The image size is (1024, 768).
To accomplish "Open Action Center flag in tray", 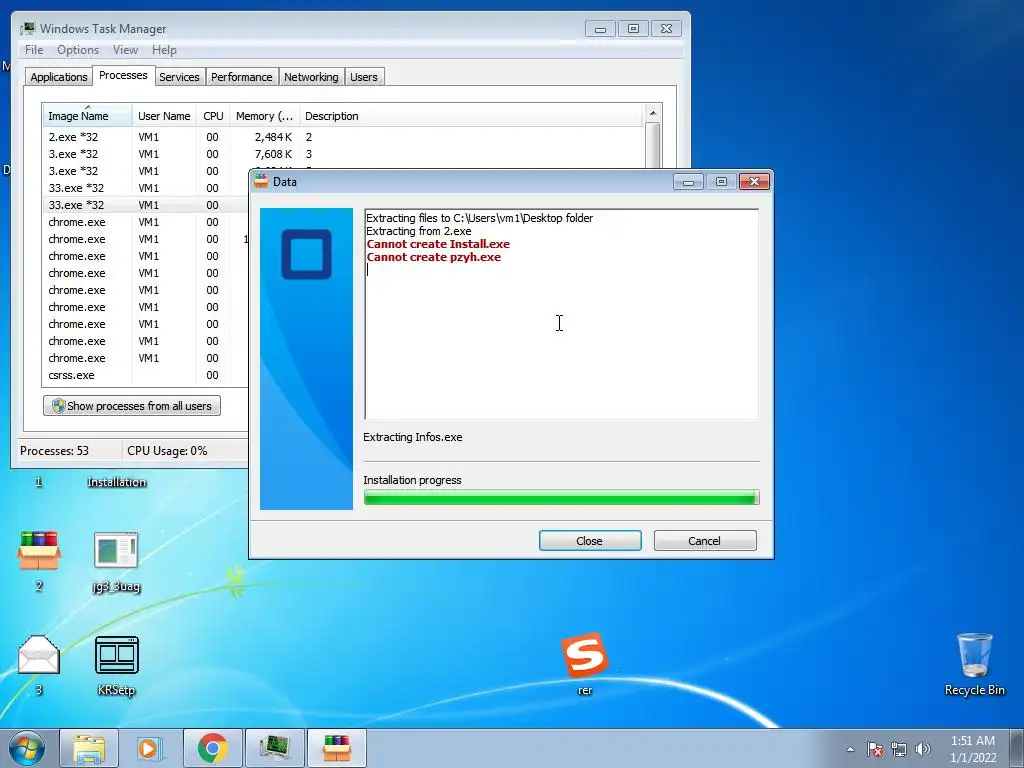I will click(x=875, y=749).
